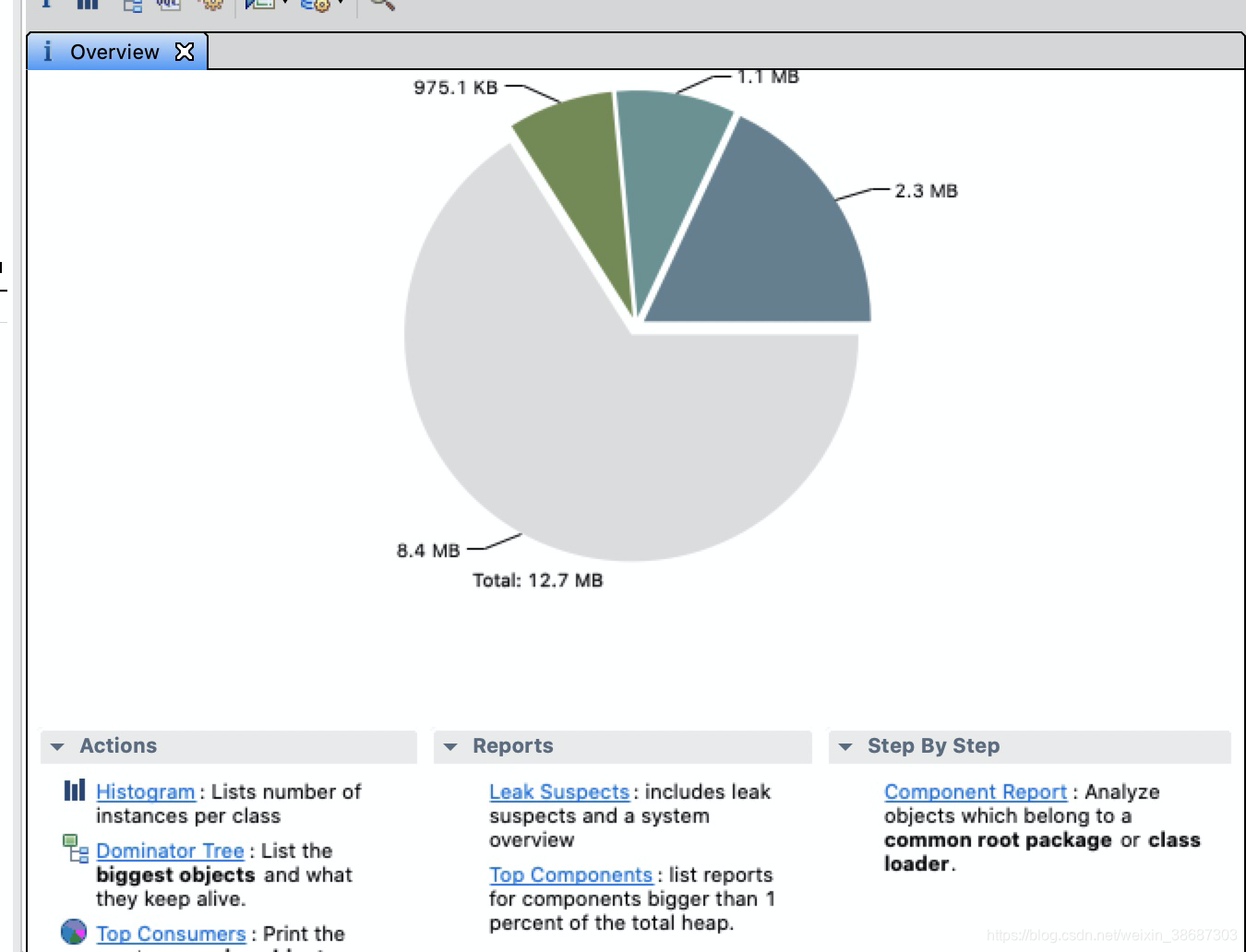Click 'list reports for components bigger' description

click(632, 898)
